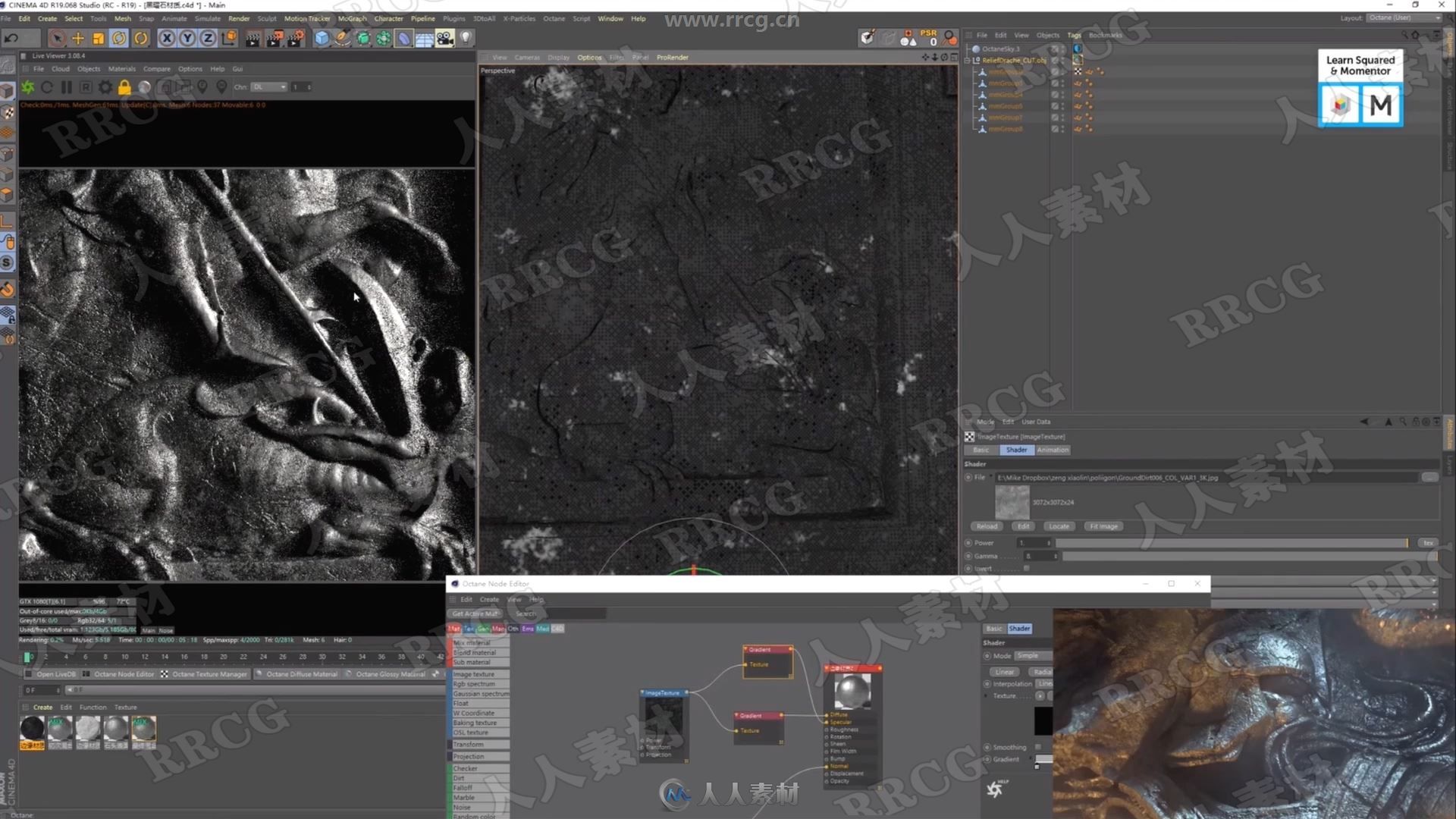Click Get Active Mat button

[475, 613]
